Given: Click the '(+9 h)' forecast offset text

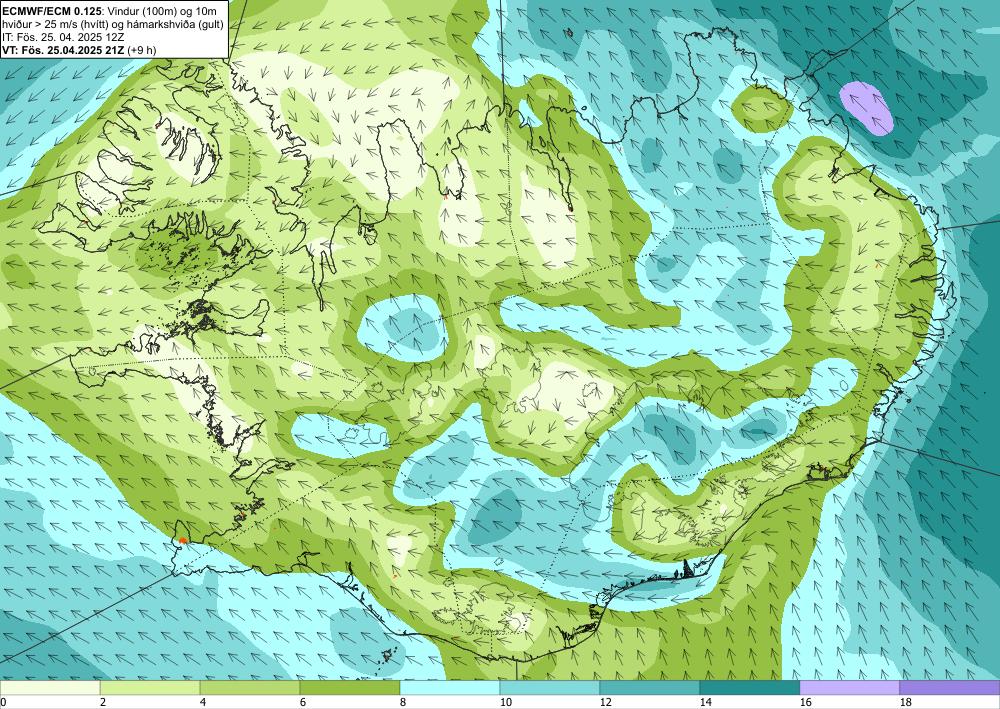Looking at the screenshot, I should pos(142,50).
